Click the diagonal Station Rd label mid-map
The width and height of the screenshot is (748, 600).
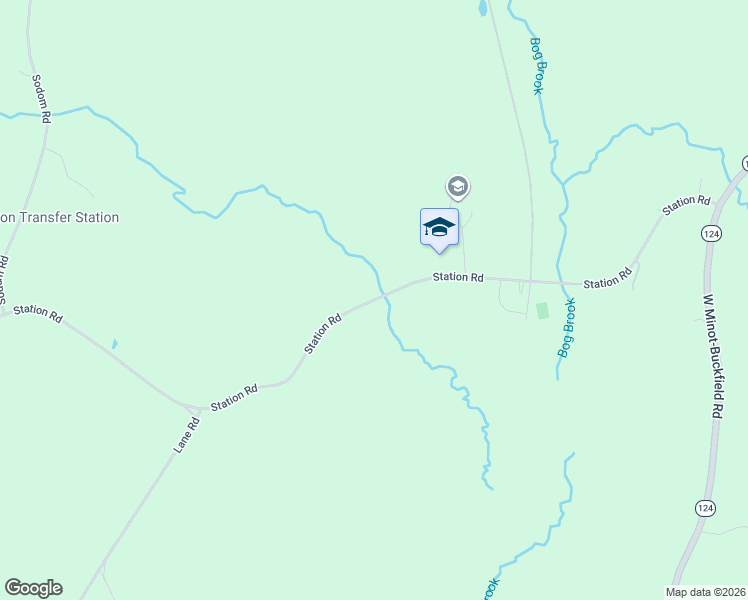tap(323, 333)
